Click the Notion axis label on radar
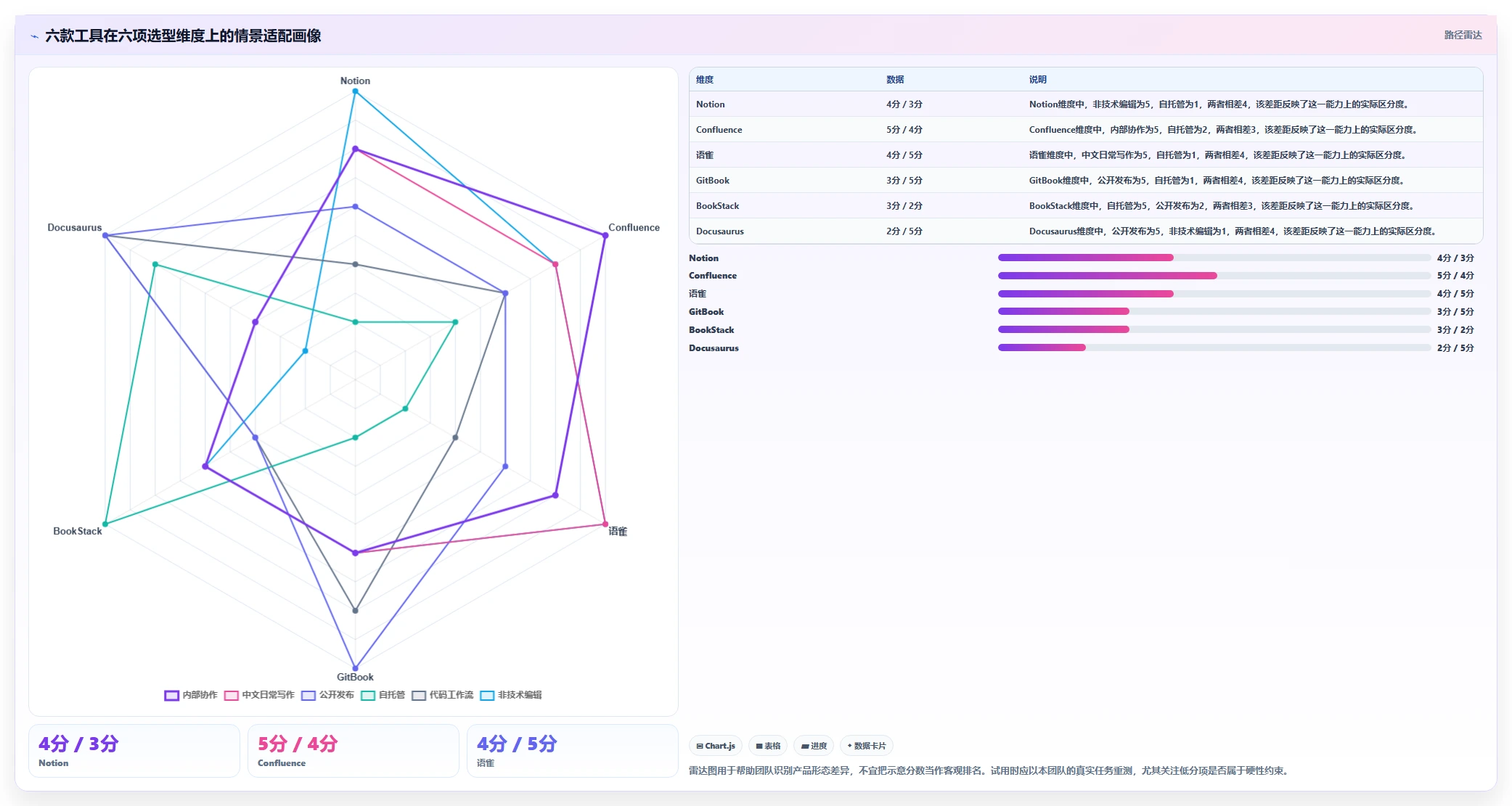 point(355,81)
